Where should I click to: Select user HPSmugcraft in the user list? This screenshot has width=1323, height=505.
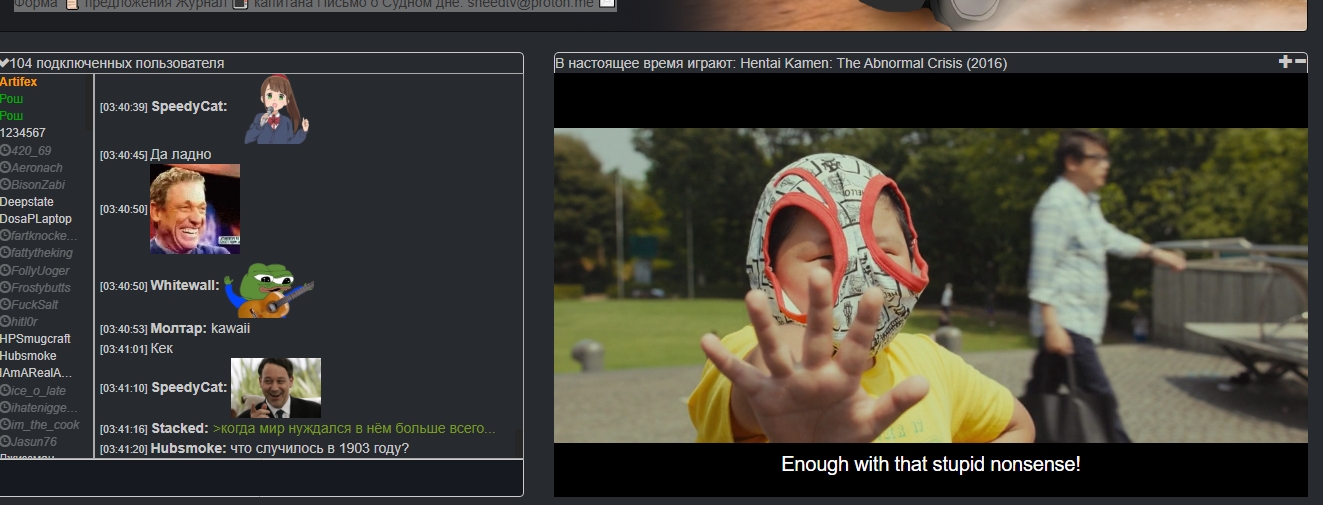(x=36, y=339)
